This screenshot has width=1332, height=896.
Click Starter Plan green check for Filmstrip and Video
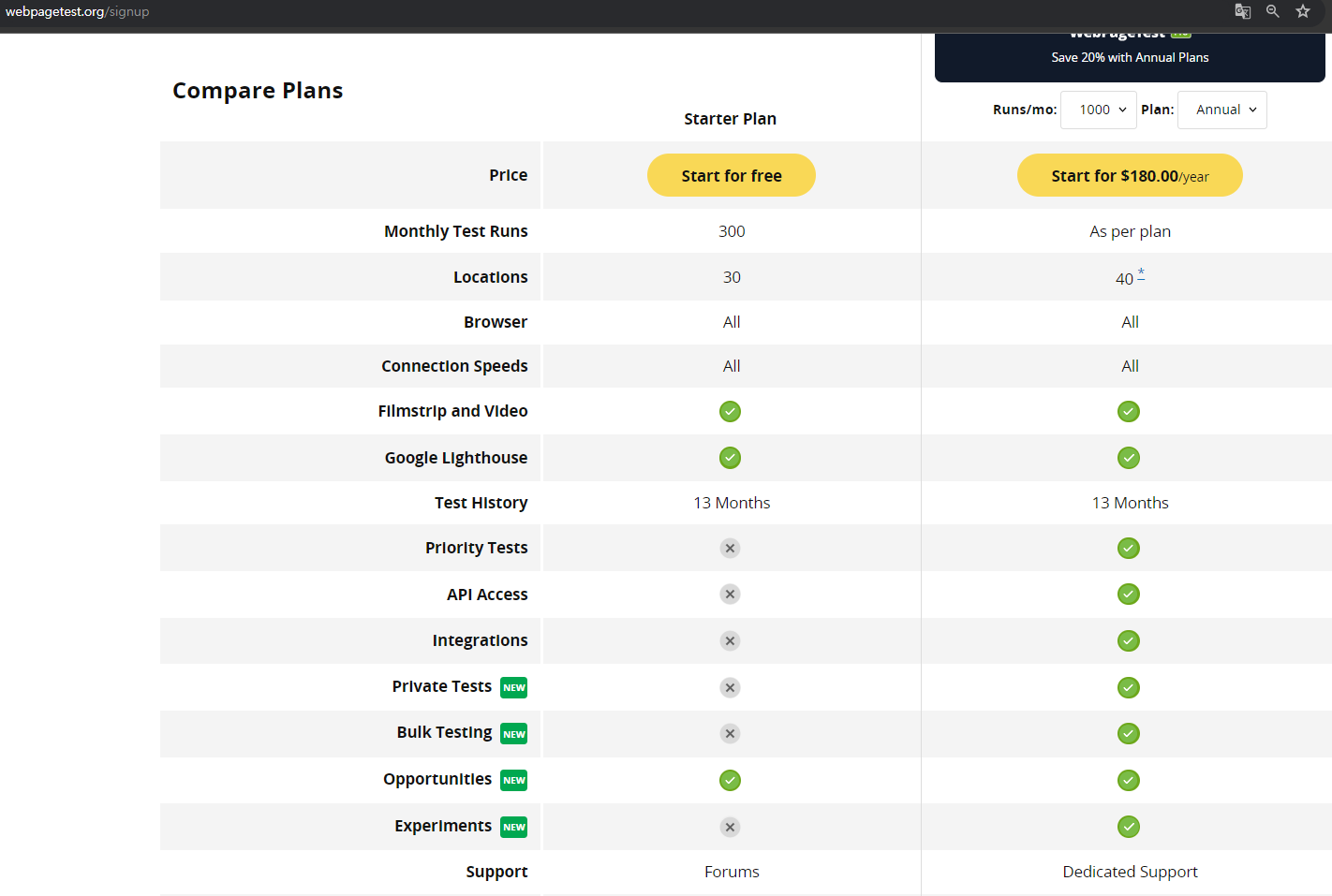(731, 411)
